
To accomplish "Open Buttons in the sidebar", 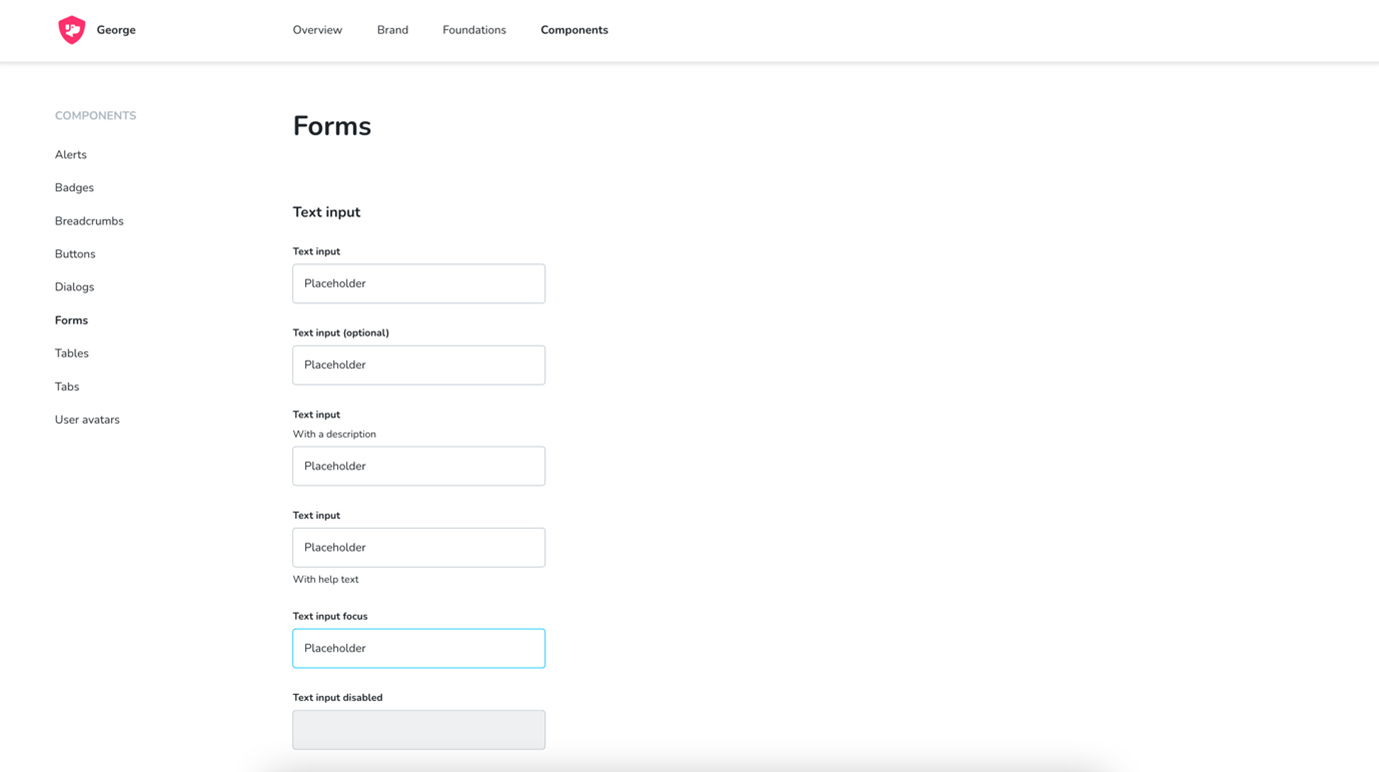I will coord(75,254).
